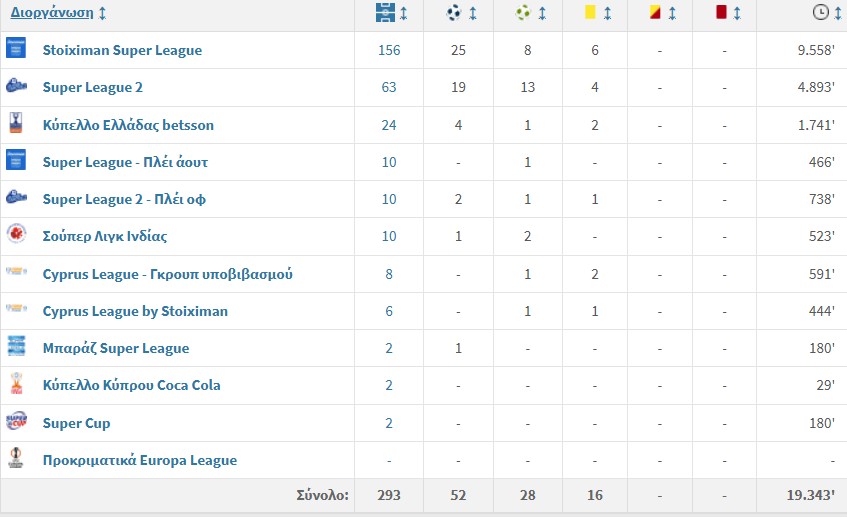Sort by matches played pitch icon
The height and width of the screenshot is (517, 847).
pyautogui.click(x=385, y=12)
